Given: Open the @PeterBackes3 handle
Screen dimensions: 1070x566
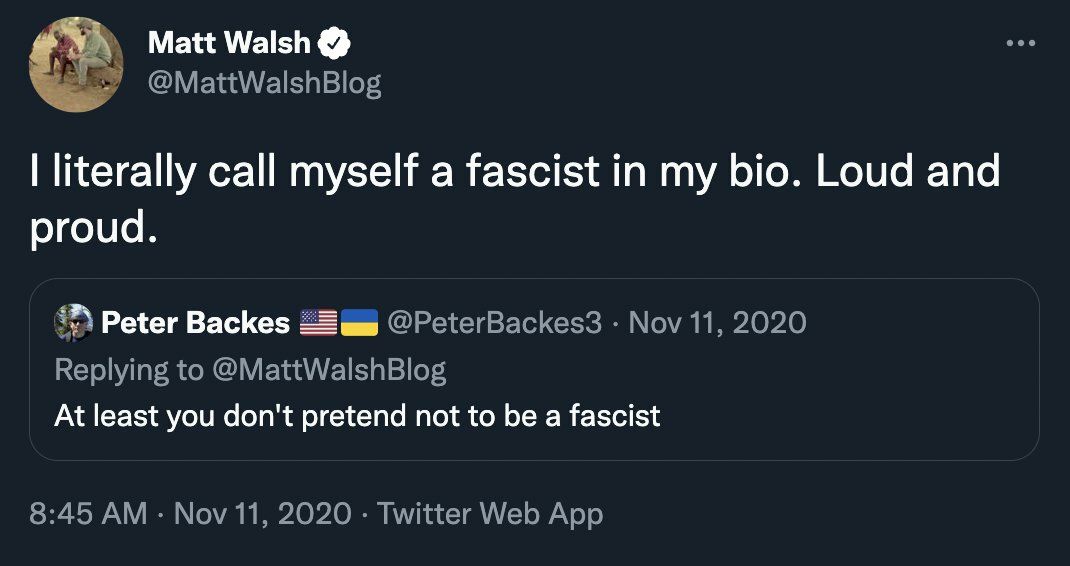Looking at the screenshot, I should point(494,322).
